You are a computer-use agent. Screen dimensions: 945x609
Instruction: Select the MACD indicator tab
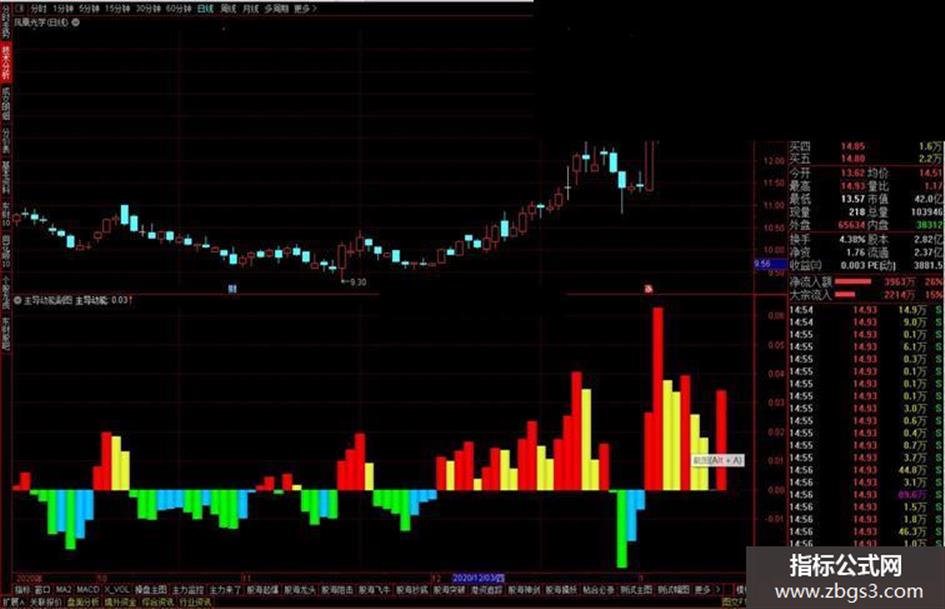(x=87, y=590)
